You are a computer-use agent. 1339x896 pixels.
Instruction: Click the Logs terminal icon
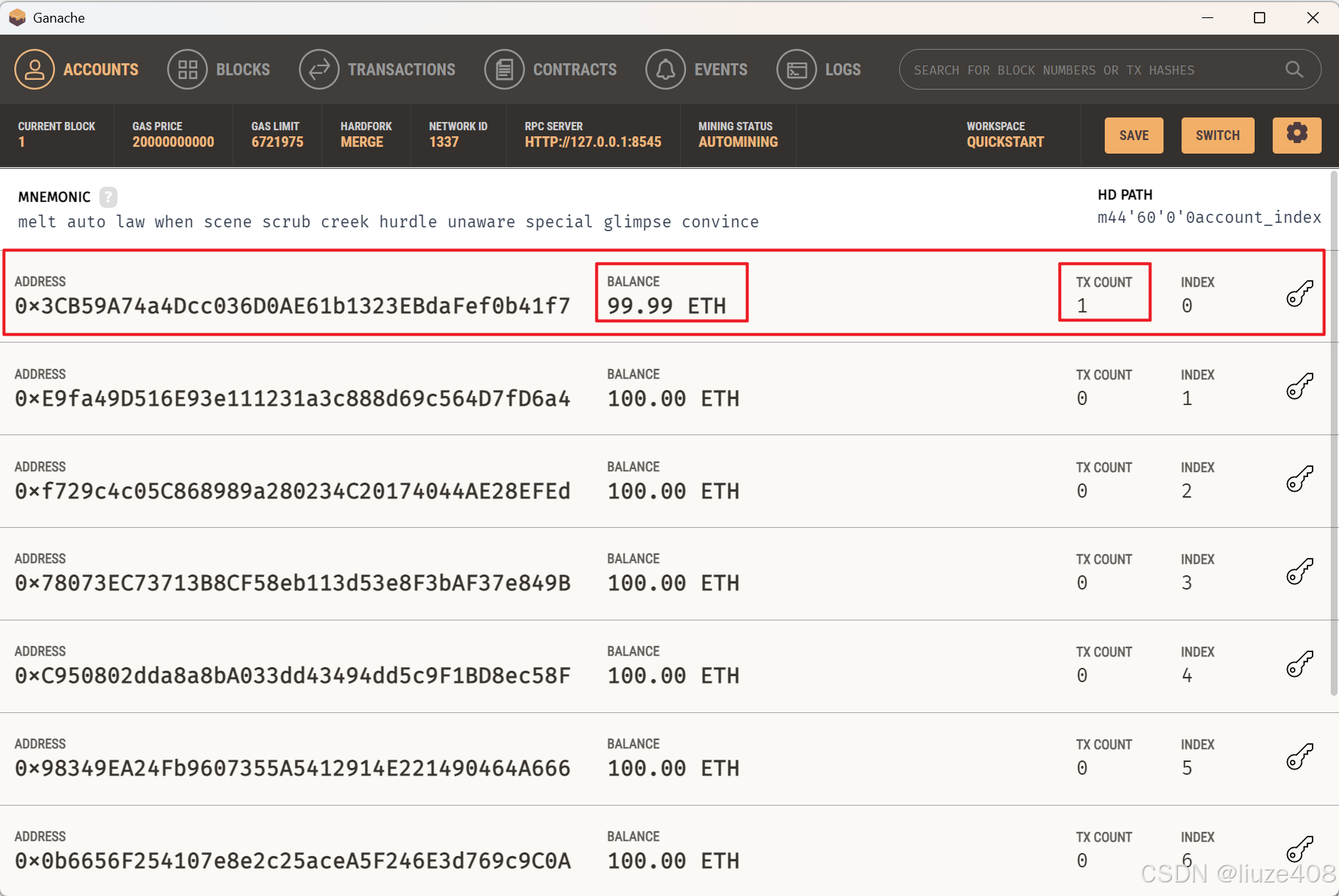[797, 69]
